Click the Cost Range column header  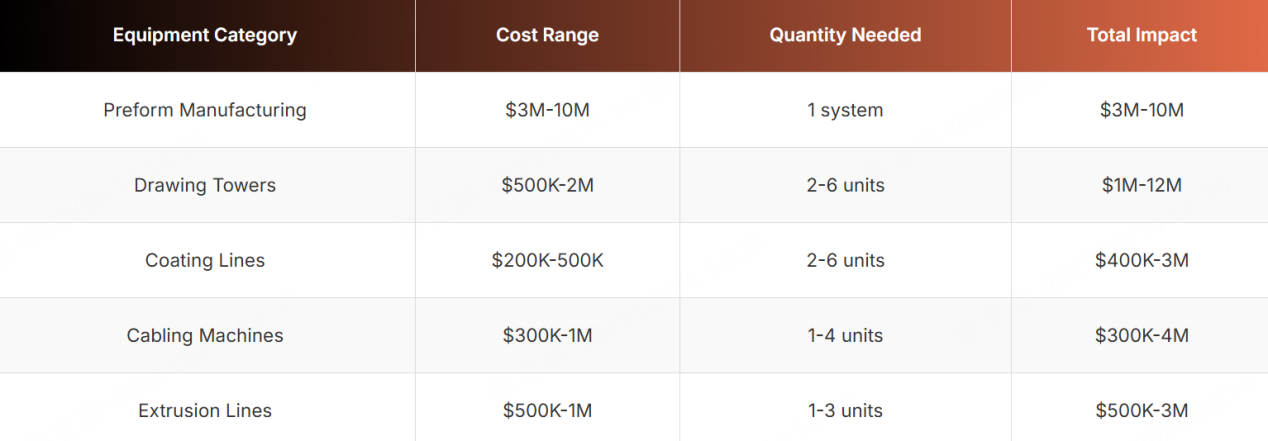(x=547, y=35)
